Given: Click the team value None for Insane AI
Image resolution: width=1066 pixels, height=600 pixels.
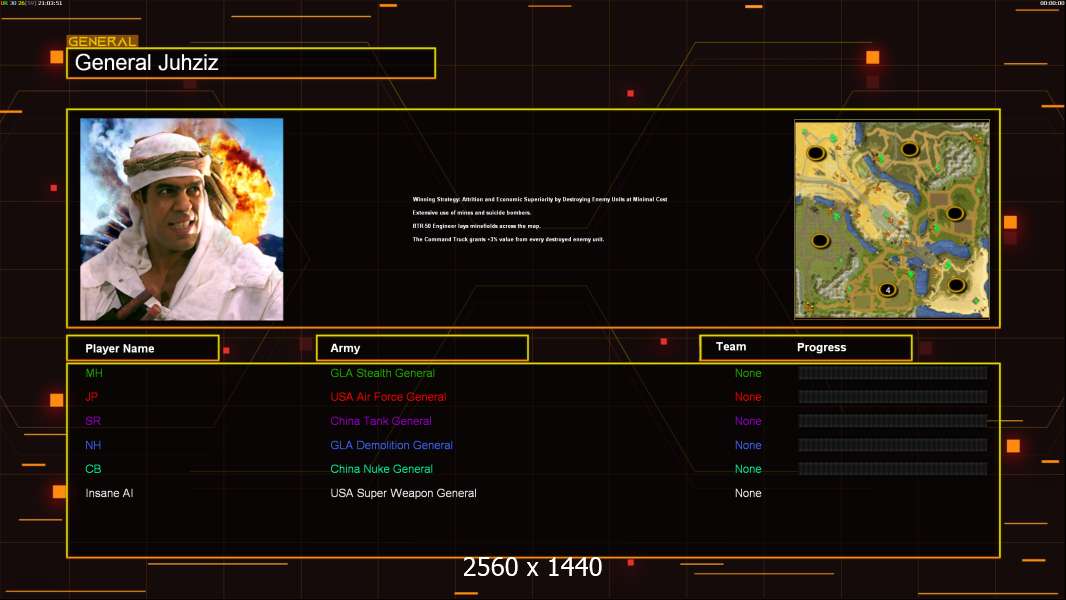Looking at the screenshot, I should tap(748, 493).
